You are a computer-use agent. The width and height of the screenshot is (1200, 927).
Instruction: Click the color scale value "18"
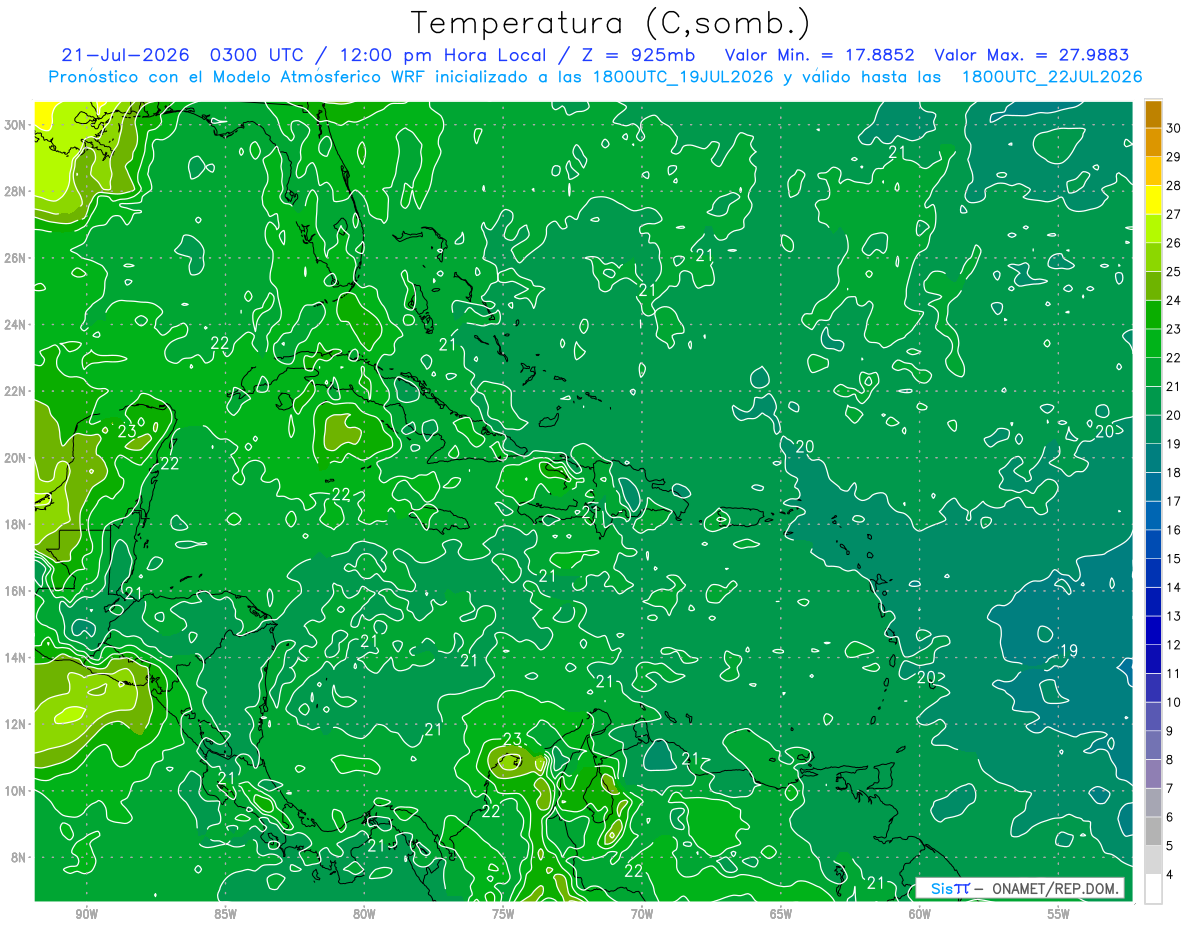coord(1175,473)
